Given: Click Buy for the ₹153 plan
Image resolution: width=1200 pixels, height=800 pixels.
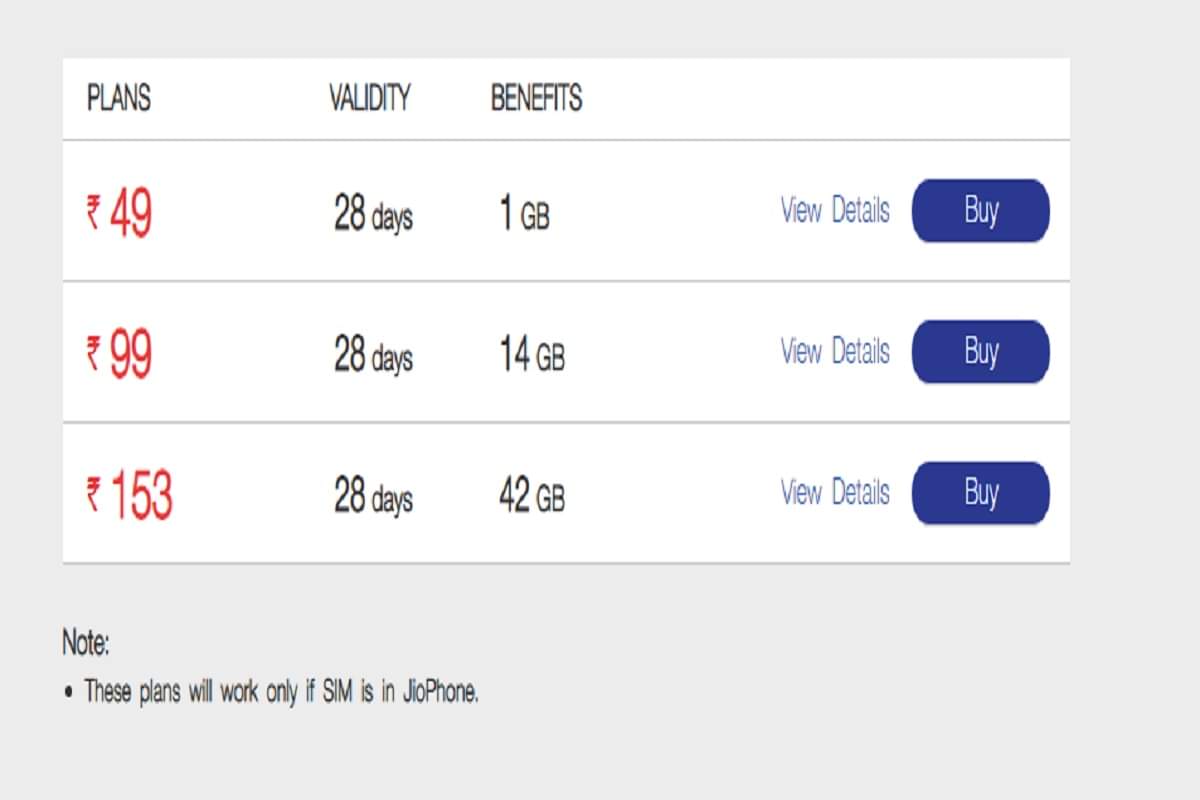Looking at the screenshot, I should click(980, 493).
